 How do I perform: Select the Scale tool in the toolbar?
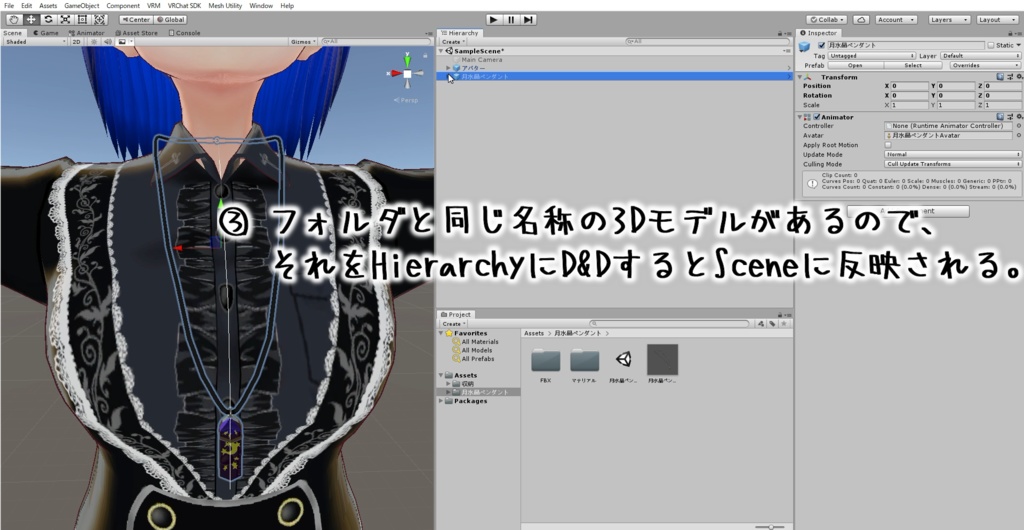pyautogui.click(x=65, y=20)
